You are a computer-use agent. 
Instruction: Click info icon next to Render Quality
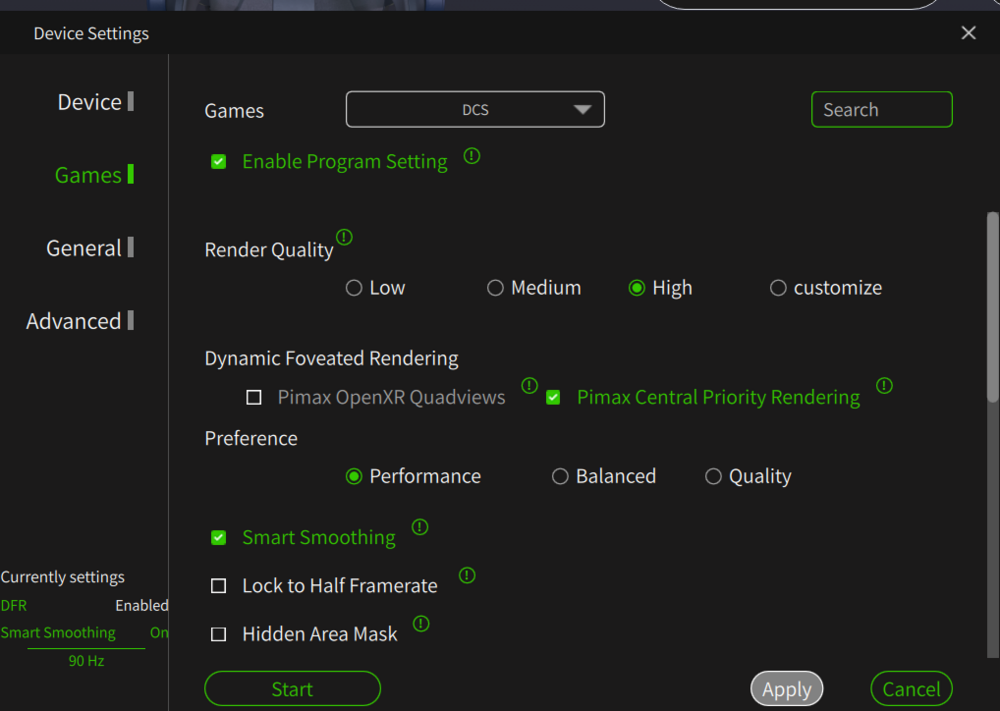coord(344,237)
